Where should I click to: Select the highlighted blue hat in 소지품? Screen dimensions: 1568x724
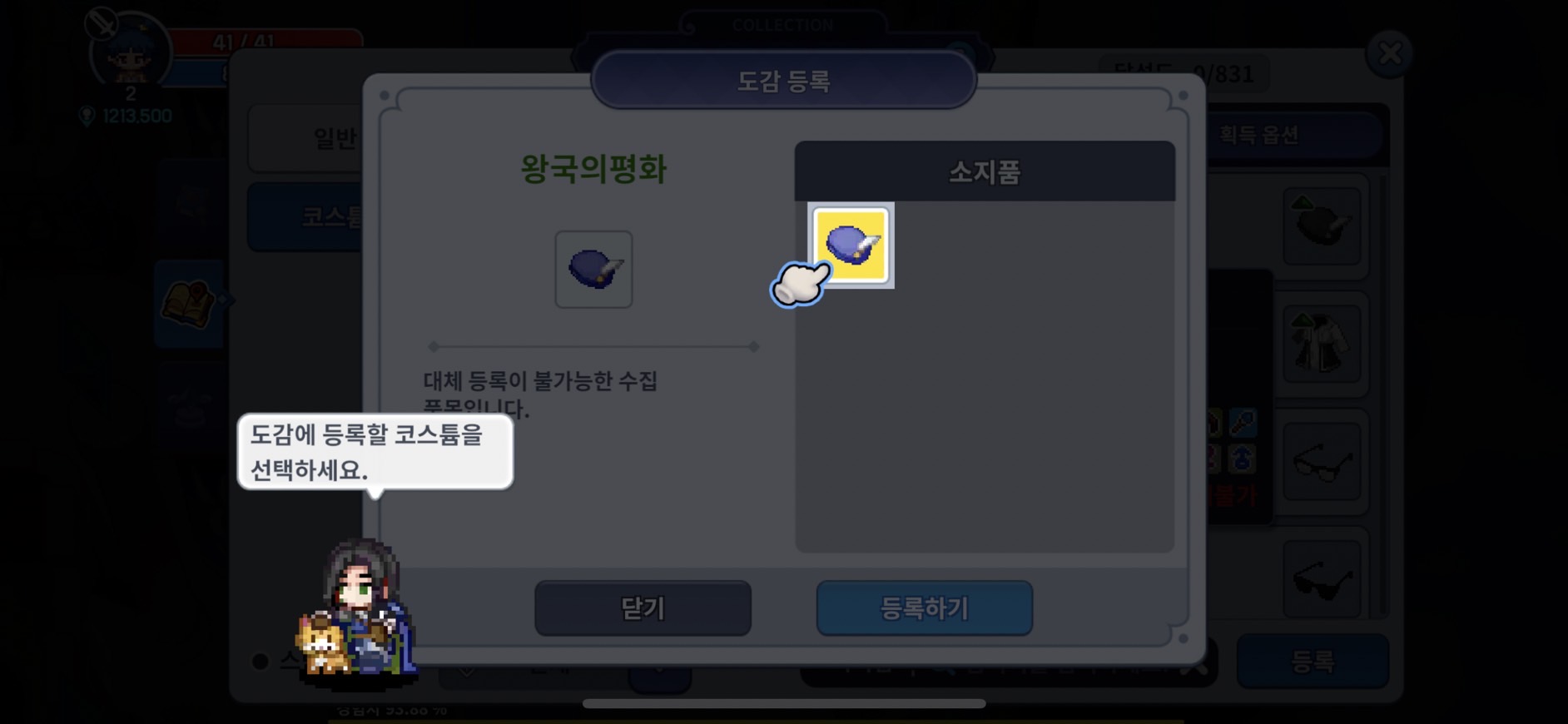click(851, 245)
